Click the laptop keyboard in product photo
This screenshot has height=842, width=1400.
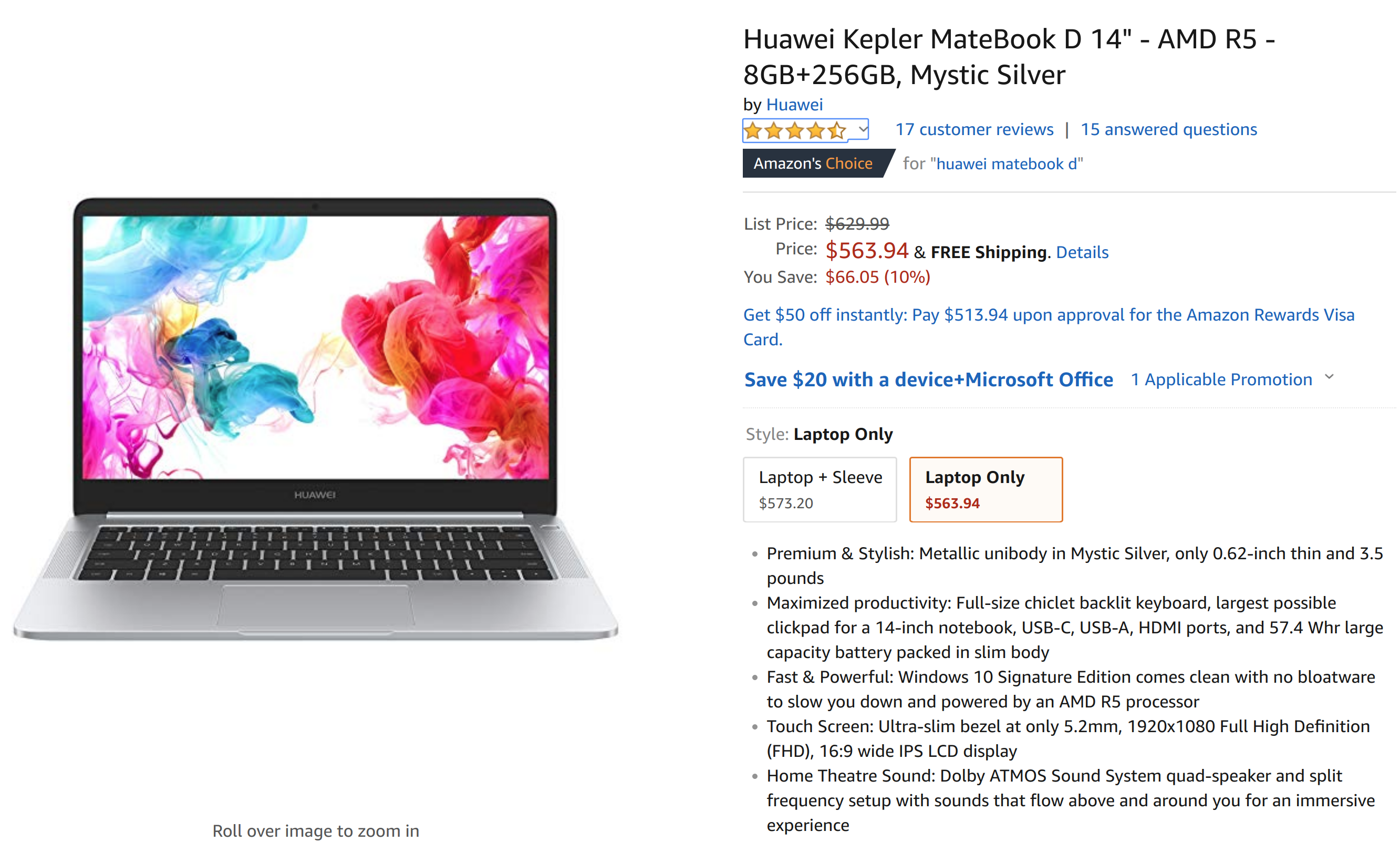315,552
